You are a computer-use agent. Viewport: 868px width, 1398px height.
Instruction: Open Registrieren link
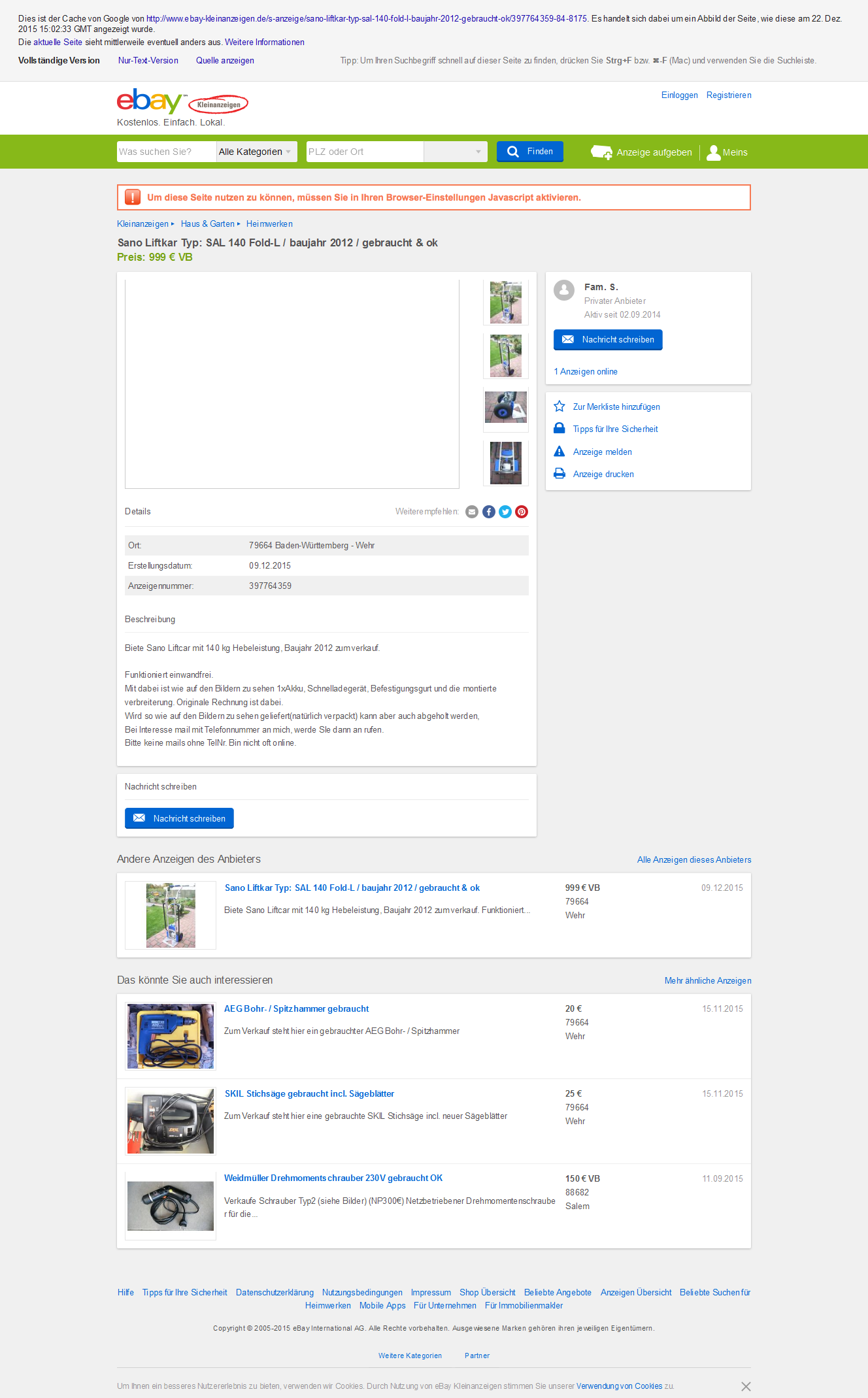tap(729, 95)
